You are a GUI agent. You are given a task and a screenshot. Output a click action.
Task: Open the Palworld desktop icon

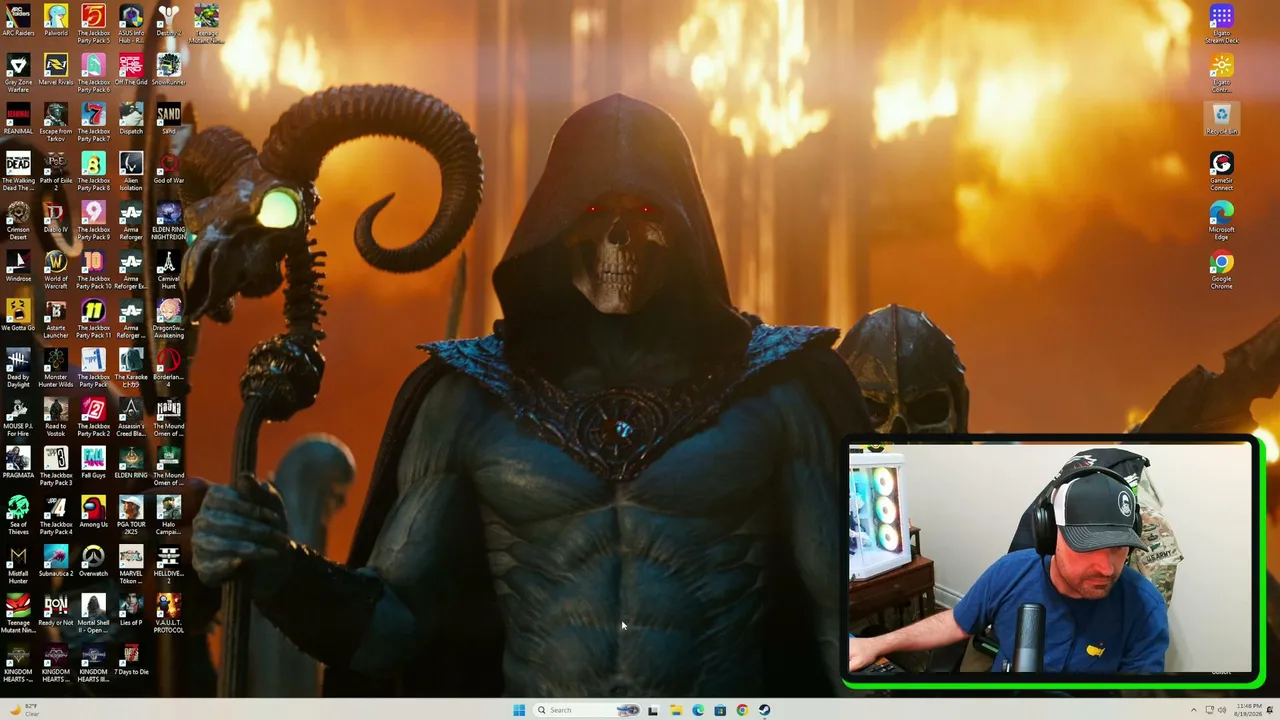[x=56, y=20]
